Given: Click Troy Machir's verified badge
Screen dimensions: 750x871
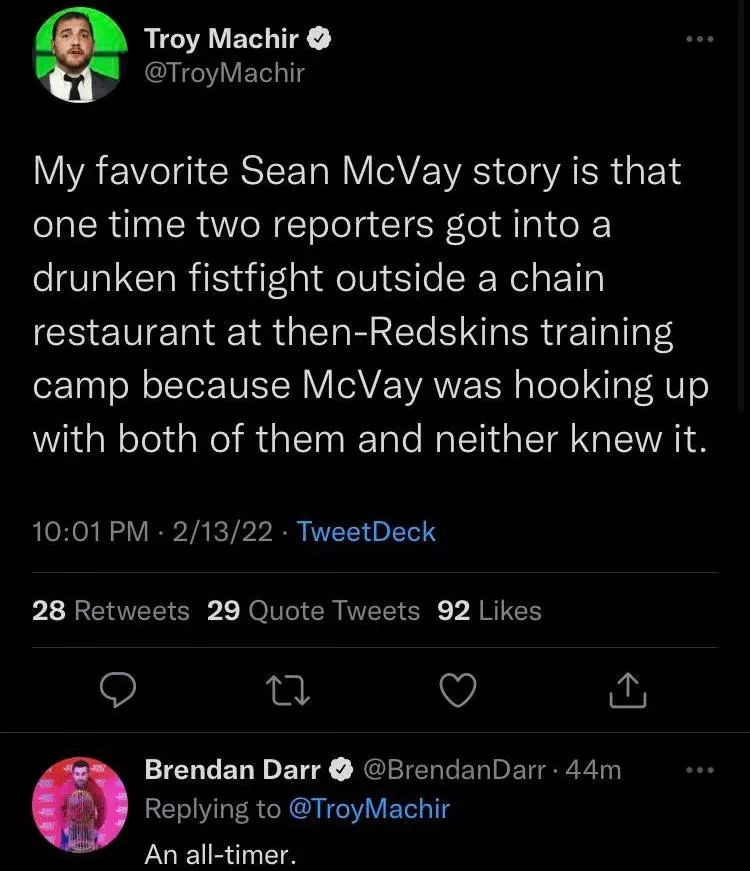Looking at the screenshot, I should pyautogui.click(x=319, y=39).
